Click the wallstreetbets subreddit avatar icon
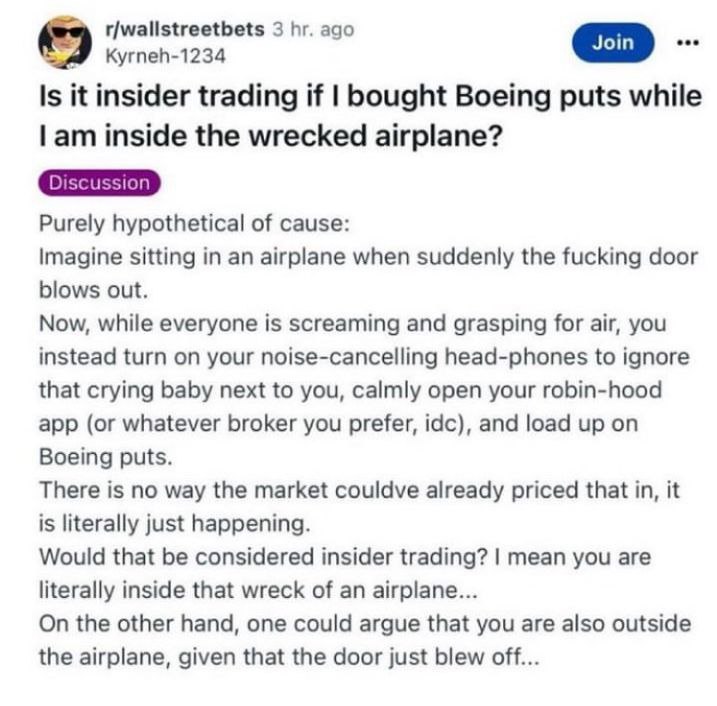 (x=65, y=41)
